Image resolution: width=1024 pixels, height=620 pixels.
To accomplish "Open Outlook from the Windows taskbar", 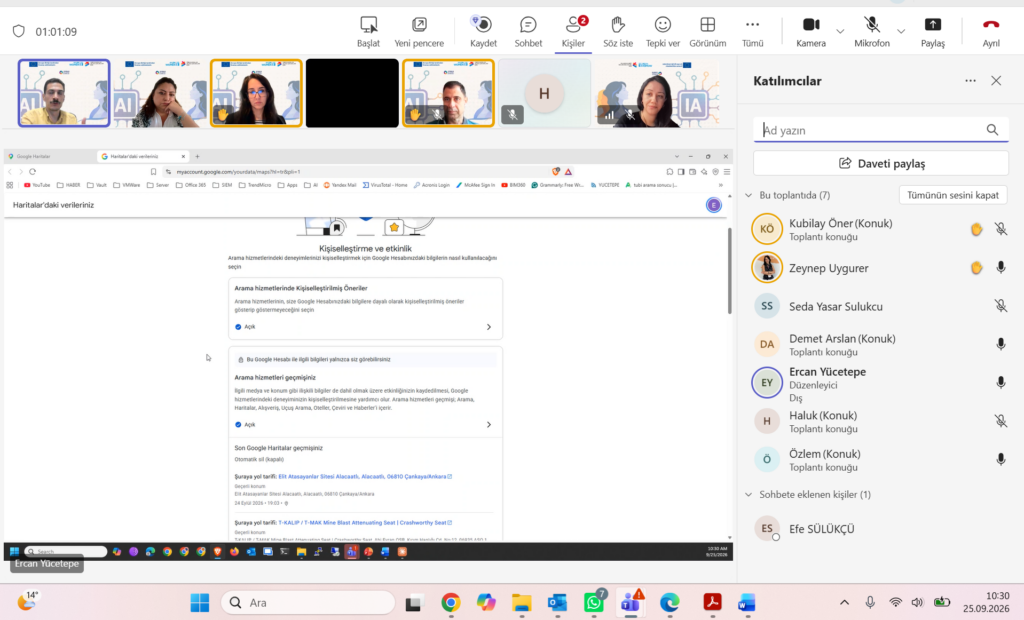I will (557, 602).
